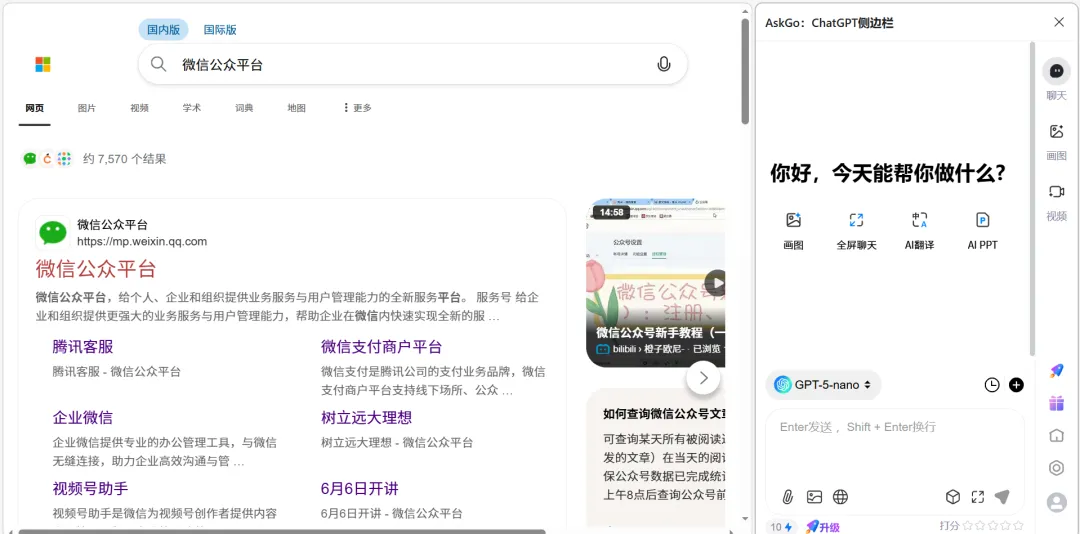Select the 地图 results tab
The height and width of the screenshot is (534, 1080).
296,108
